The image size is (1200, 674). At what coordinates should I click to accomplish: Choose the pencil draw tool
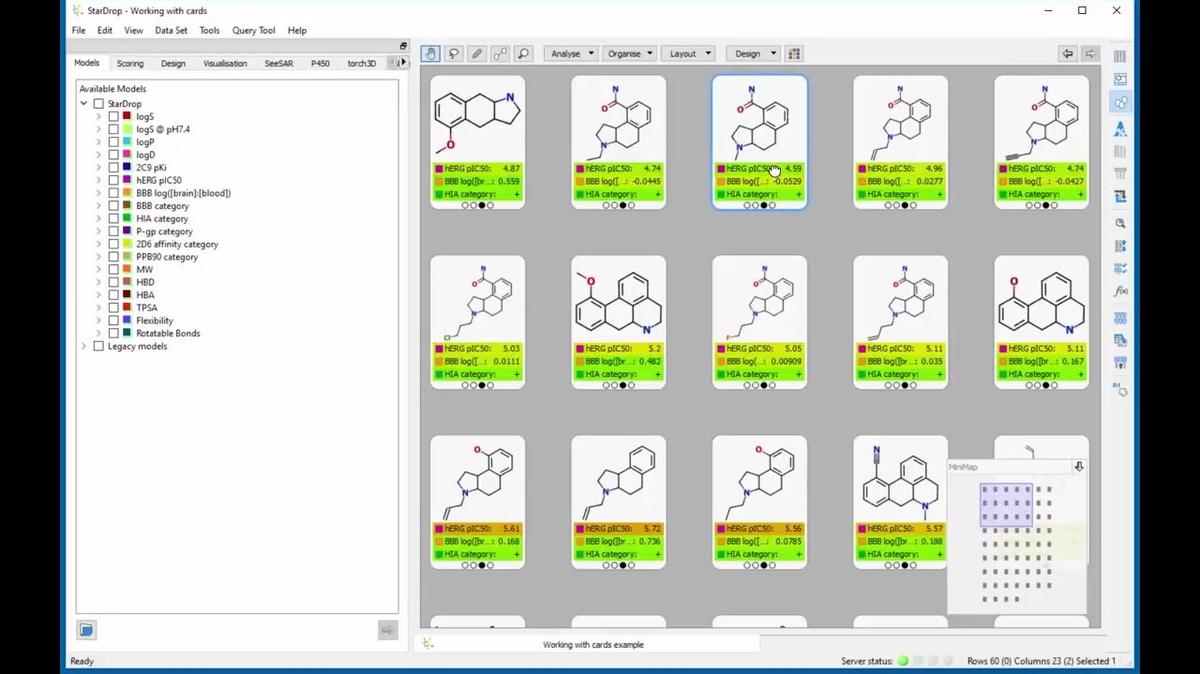pyautogui.click(x=477, y=54)
